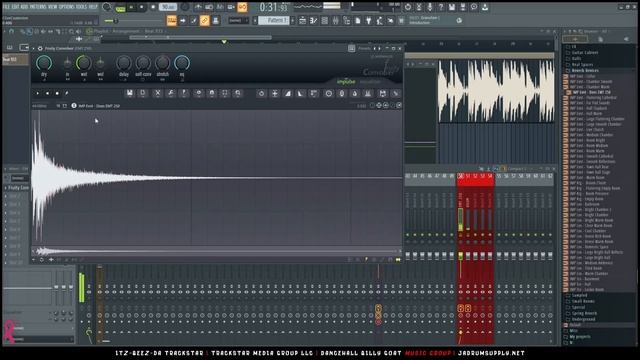Click the playlist song position marker
640x360 pixels.
[224, 42]
